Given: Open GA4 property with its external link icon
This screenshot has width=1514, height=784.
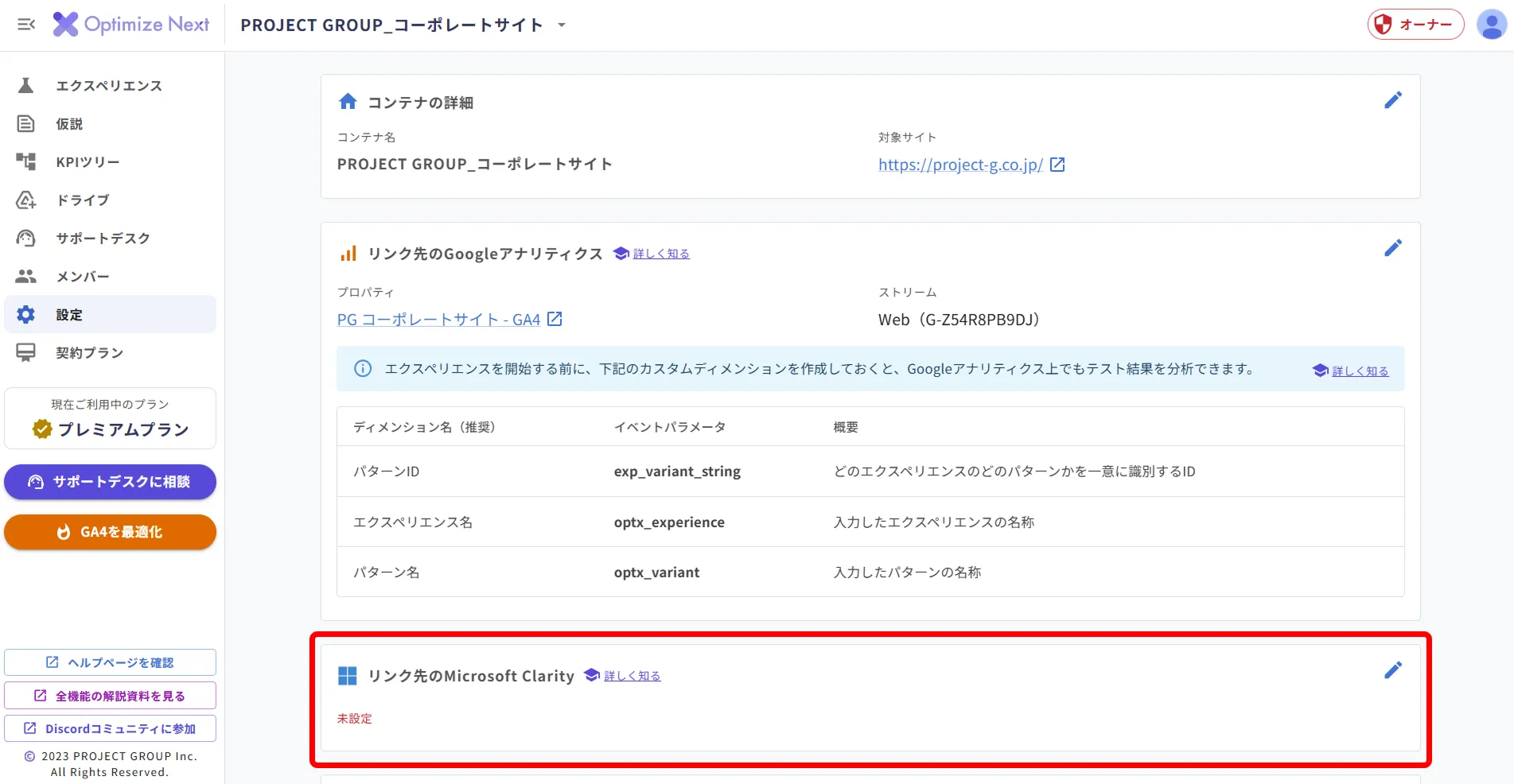Looking at the screenshot, I should (x=555, y=319).
